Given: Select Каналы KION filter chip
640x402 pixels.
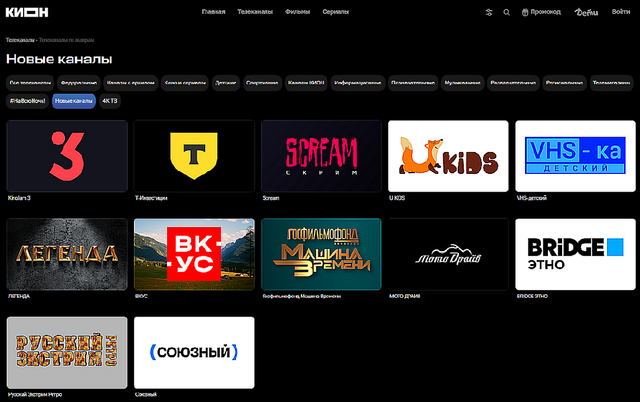Looking at the screenshot, I should (x=306, y=83).
